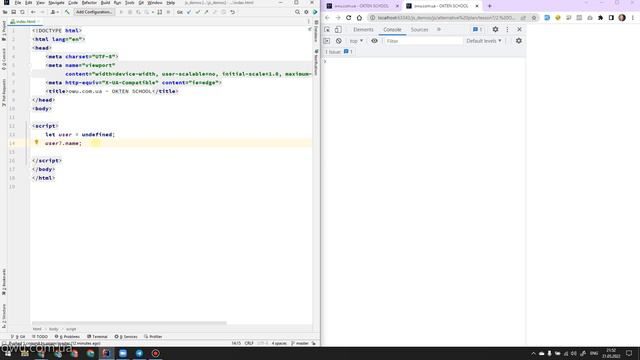Click the body breadcrumb in editor
Viewport: 640px width, 360px height.
(53, 329)
